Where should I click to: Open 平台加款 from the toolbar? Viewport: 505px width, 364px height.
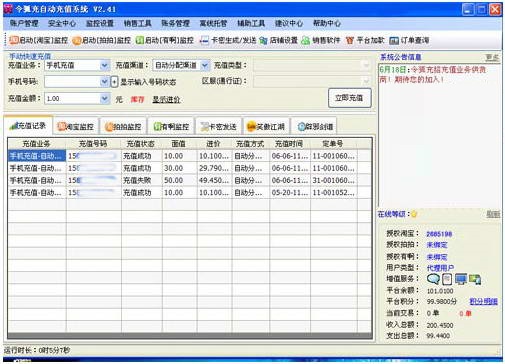(x=365, y=40)
